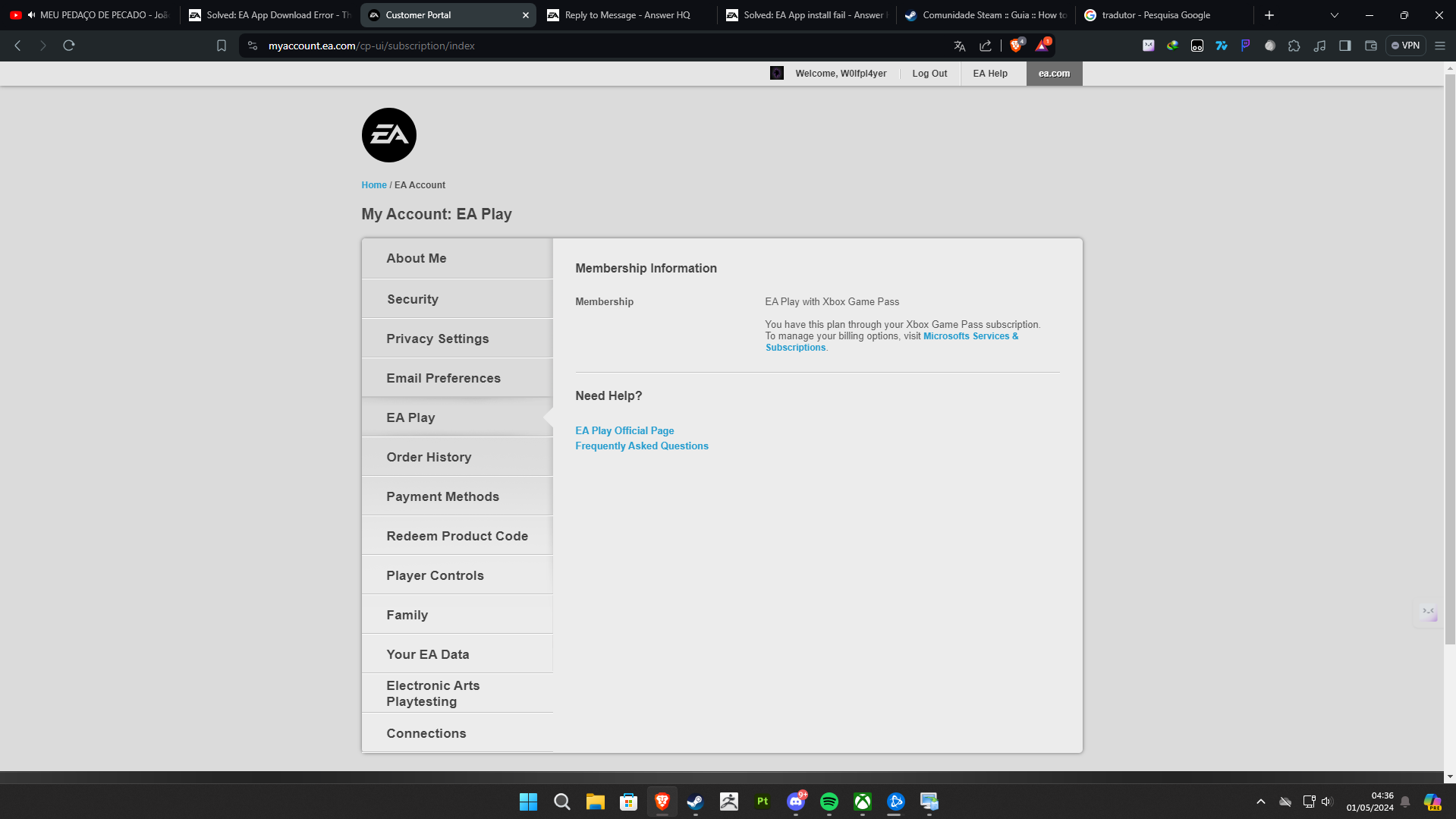
Task: Select the EA Play sidebar item
Action: point(458,417)
